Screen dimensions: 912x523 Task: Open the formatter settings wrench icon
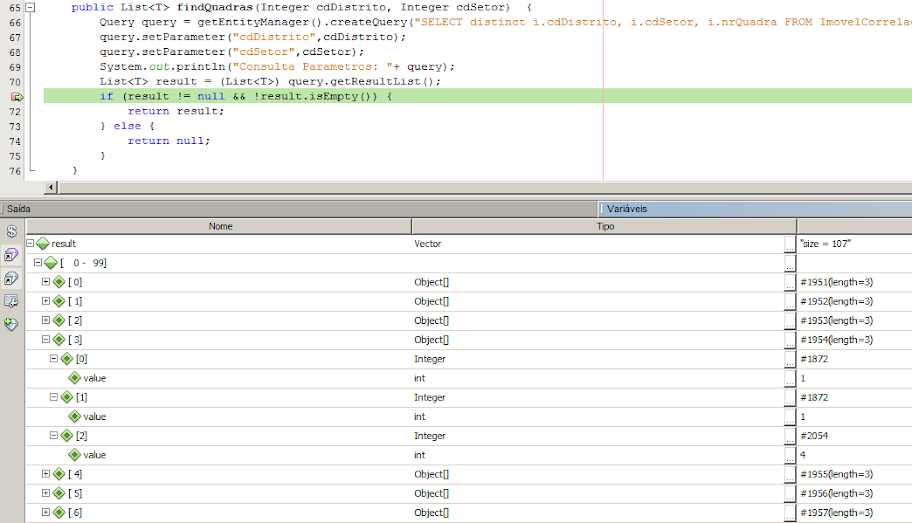[x=11, y=301]
